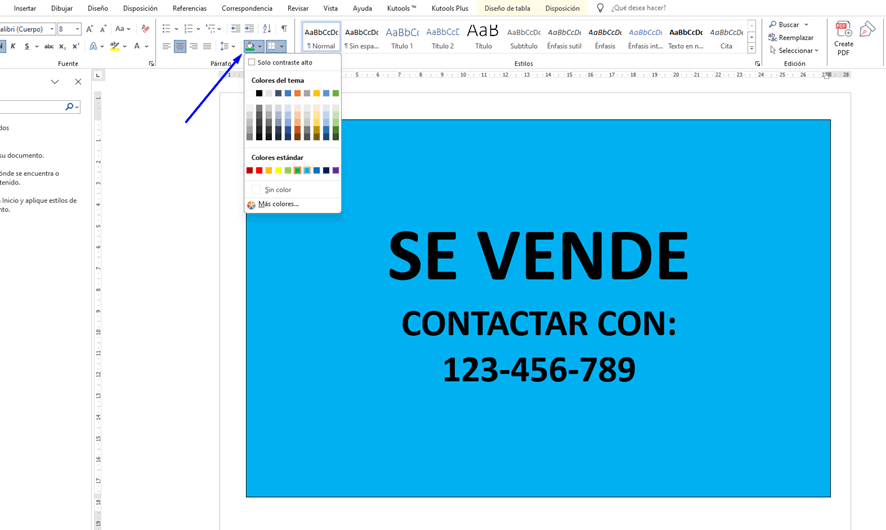
Task: Expand the font size dropdown
Action: pyautogui.click(x=78, y=29)
